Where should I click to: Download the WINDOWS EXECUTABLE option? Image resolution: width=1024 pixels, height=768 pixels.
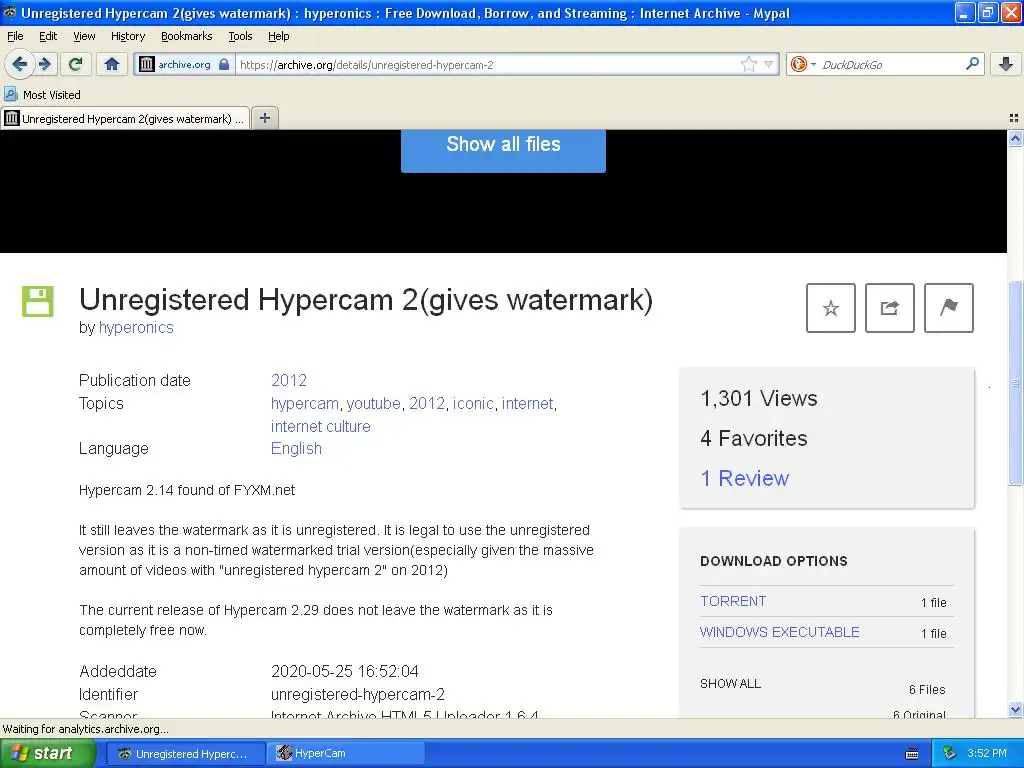coord(780,632)
